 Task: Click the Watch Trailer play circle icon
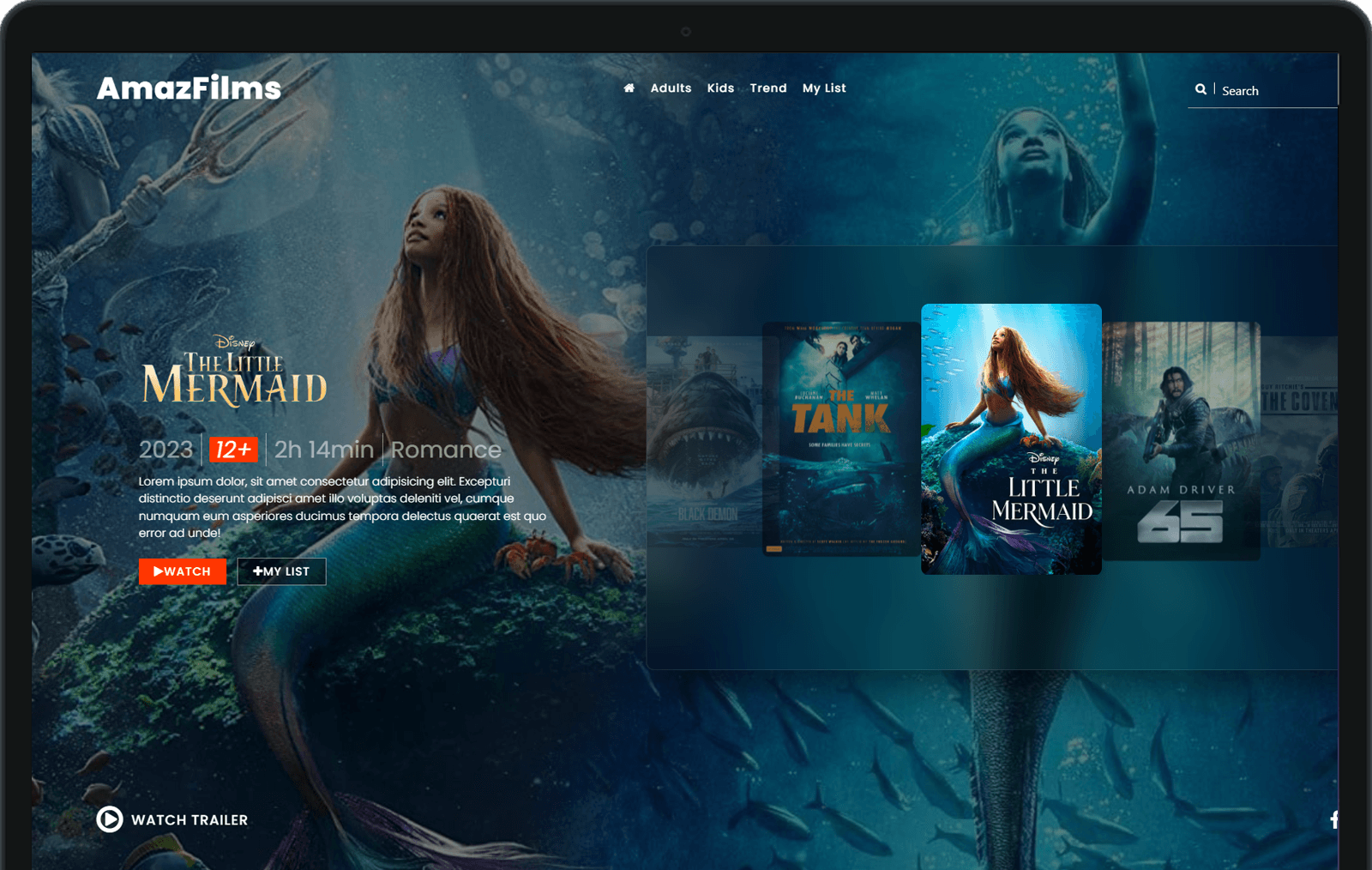click(110, 819)
